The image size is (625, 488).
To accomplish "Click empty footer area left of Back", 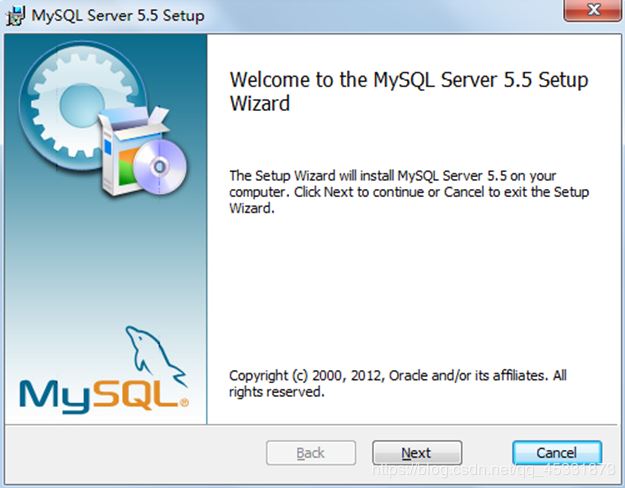I will pyautogui.click(x=130, y=453).
